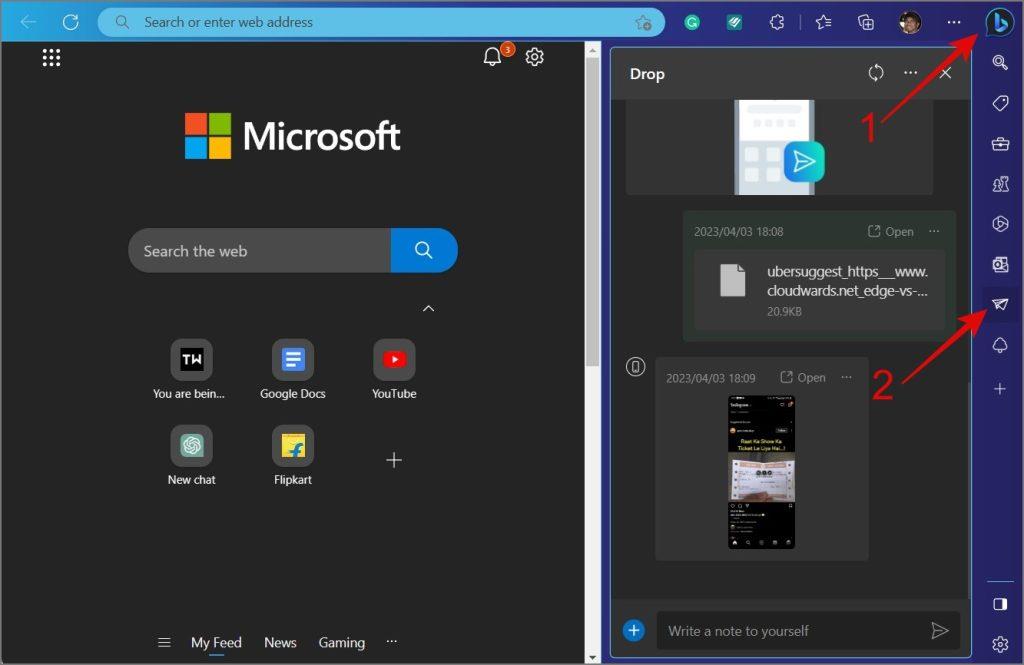Screen dimensions: 1024x665
Task: Open Drop panel more options menu
Action: (910, 73)
